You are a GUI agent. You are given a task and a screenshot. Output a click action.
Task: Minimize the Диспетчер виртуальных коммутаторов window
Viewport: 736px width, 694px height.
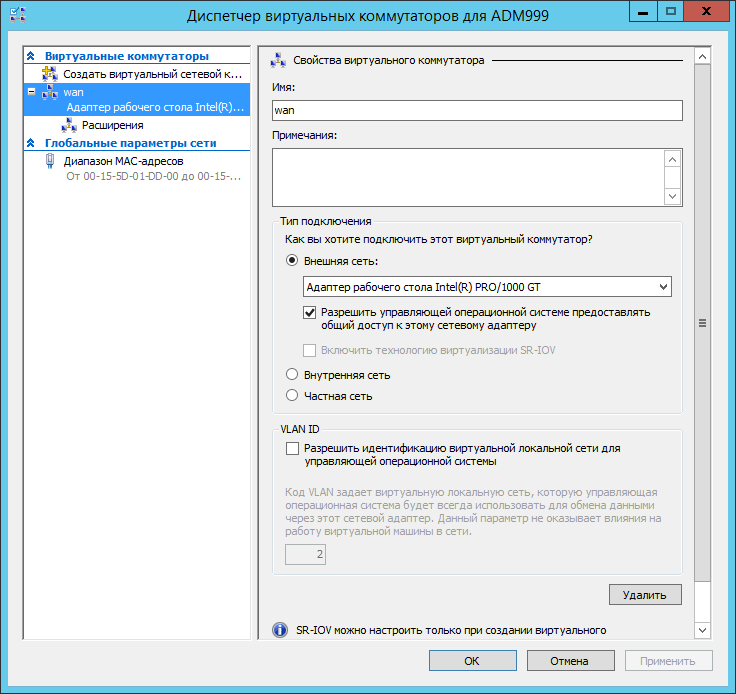(x=643, y=11)
